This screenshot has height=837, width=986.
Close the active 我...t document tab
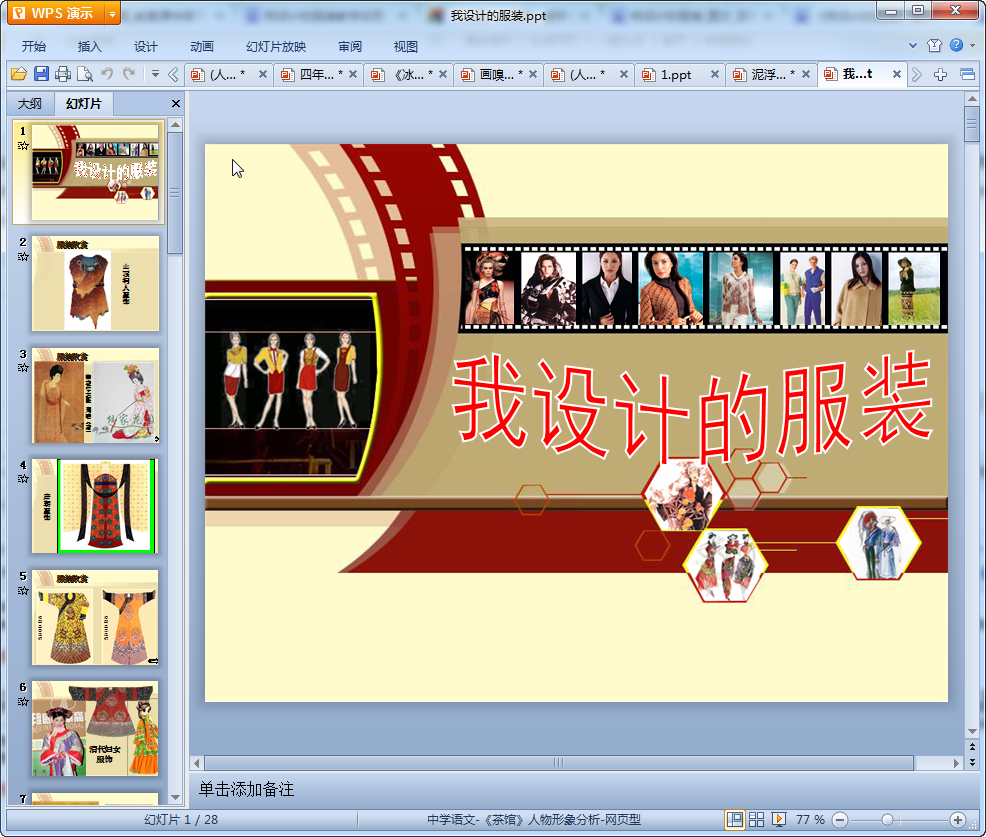pyautogui.click(x=897, y=74)
